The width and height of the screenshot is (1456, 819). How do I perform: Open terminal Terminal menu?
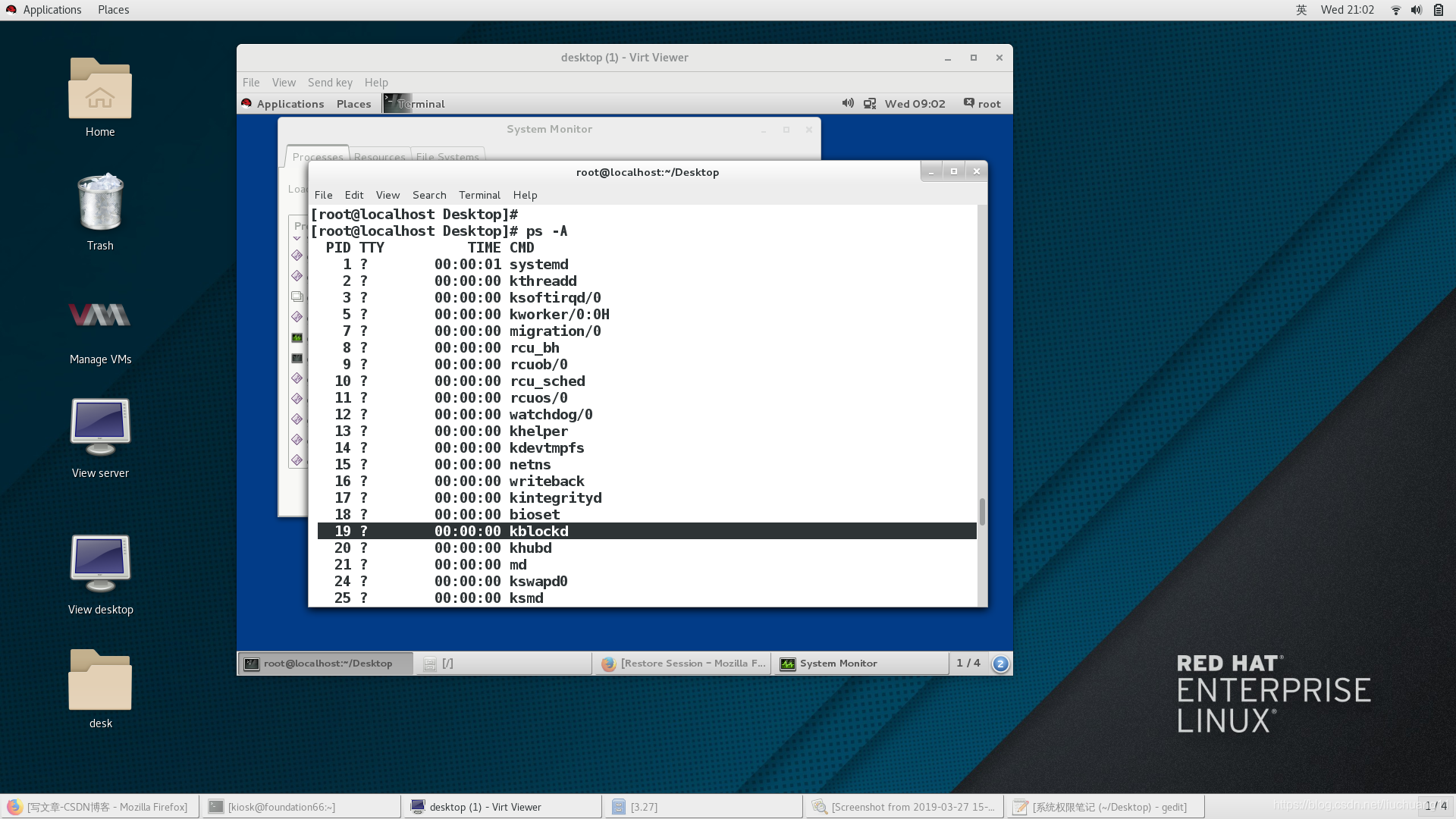pos(479,195)
